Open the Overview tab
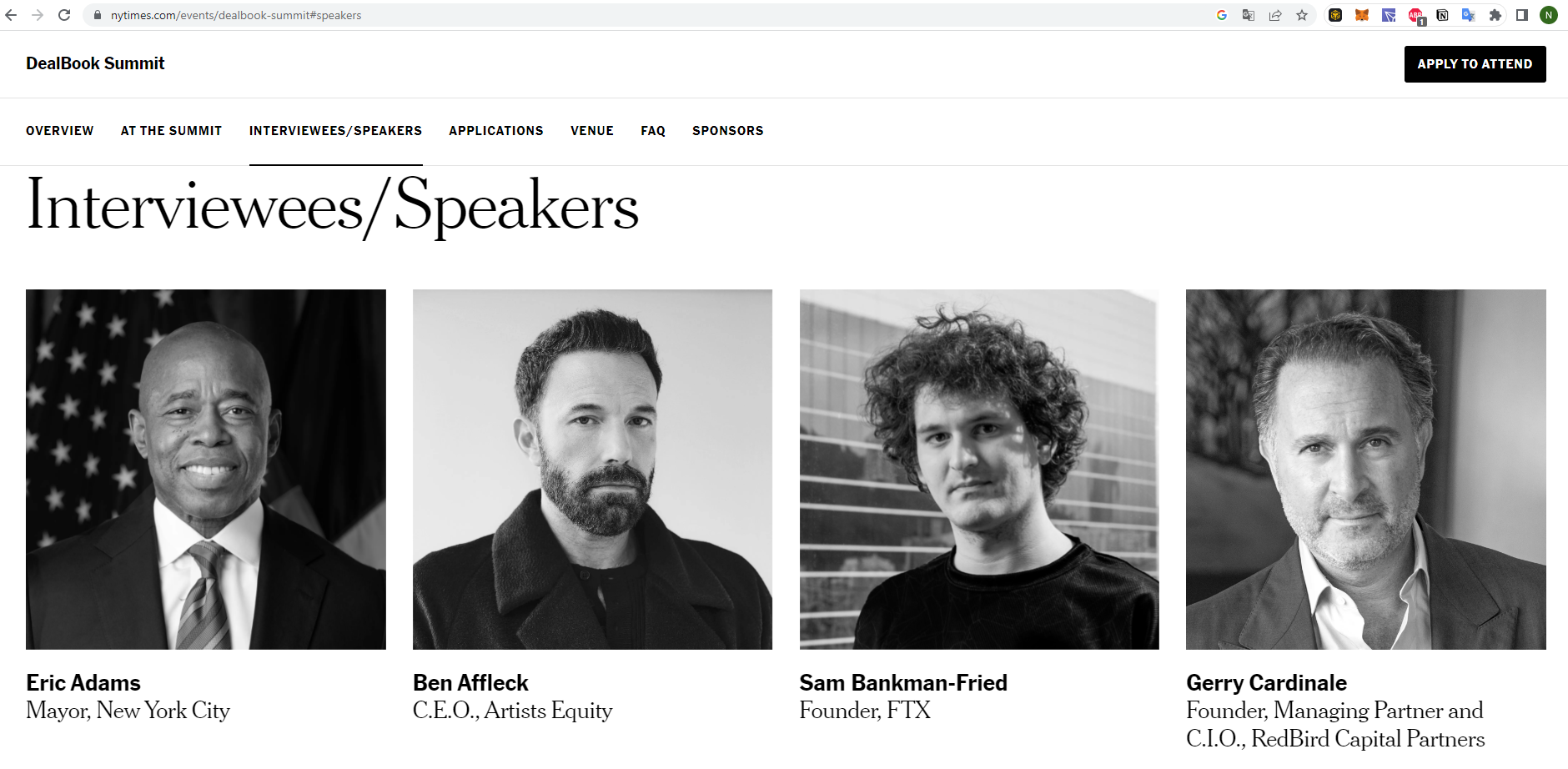Image resolution: width=1568 pixels, height=769 pixels. coord(60,131)
